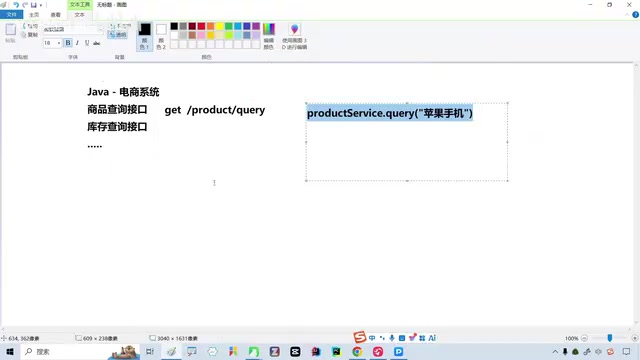Click the Cut (剪切) button
This screenshot has height=360, width=640.
[x=29, y=26]
